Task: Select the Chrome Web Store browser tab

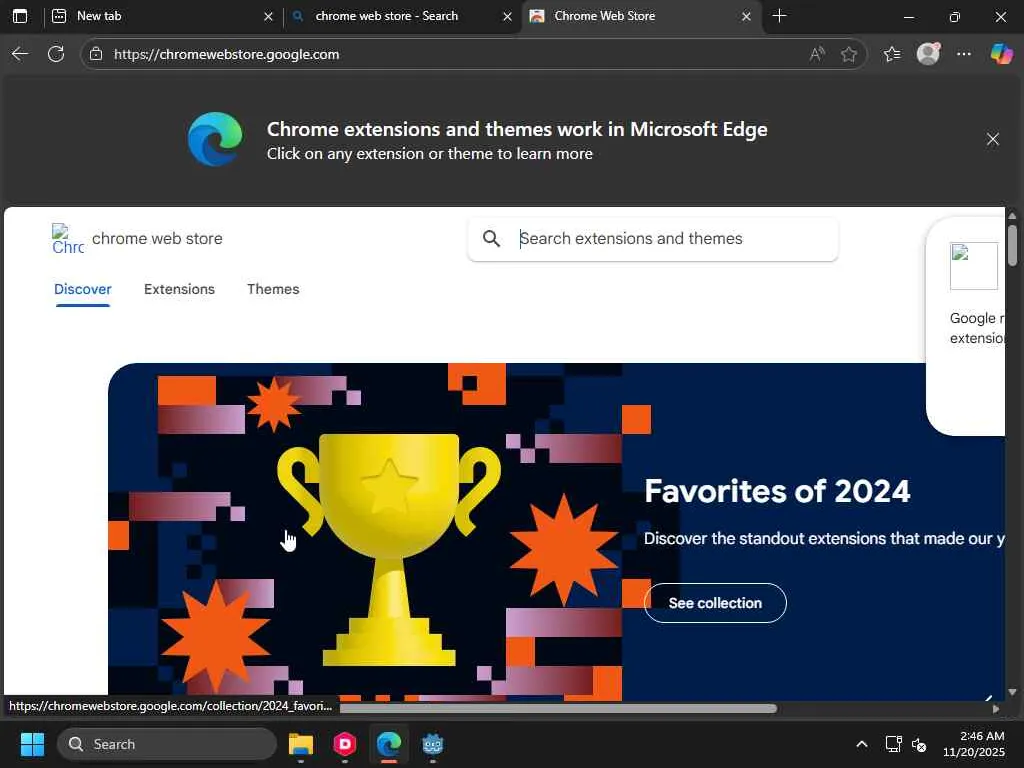Action: (641, 16)
